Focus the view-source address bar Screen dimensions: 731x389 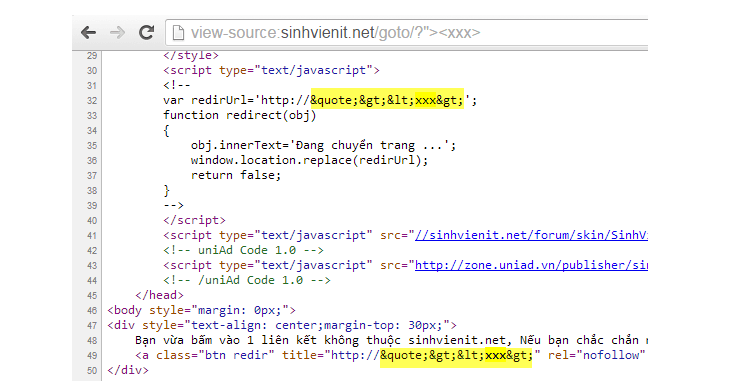point(407,33)
